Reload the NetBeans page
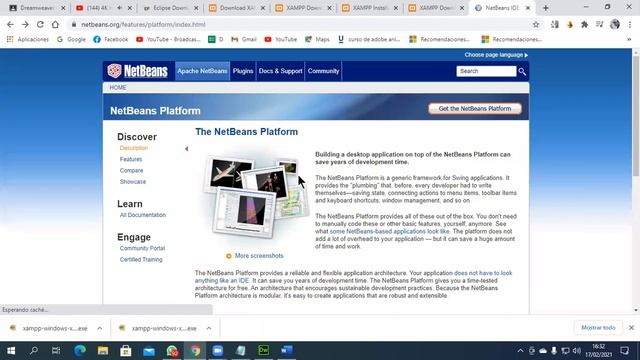640x360 pixels. pyautogui.click(x=40, y=24)
